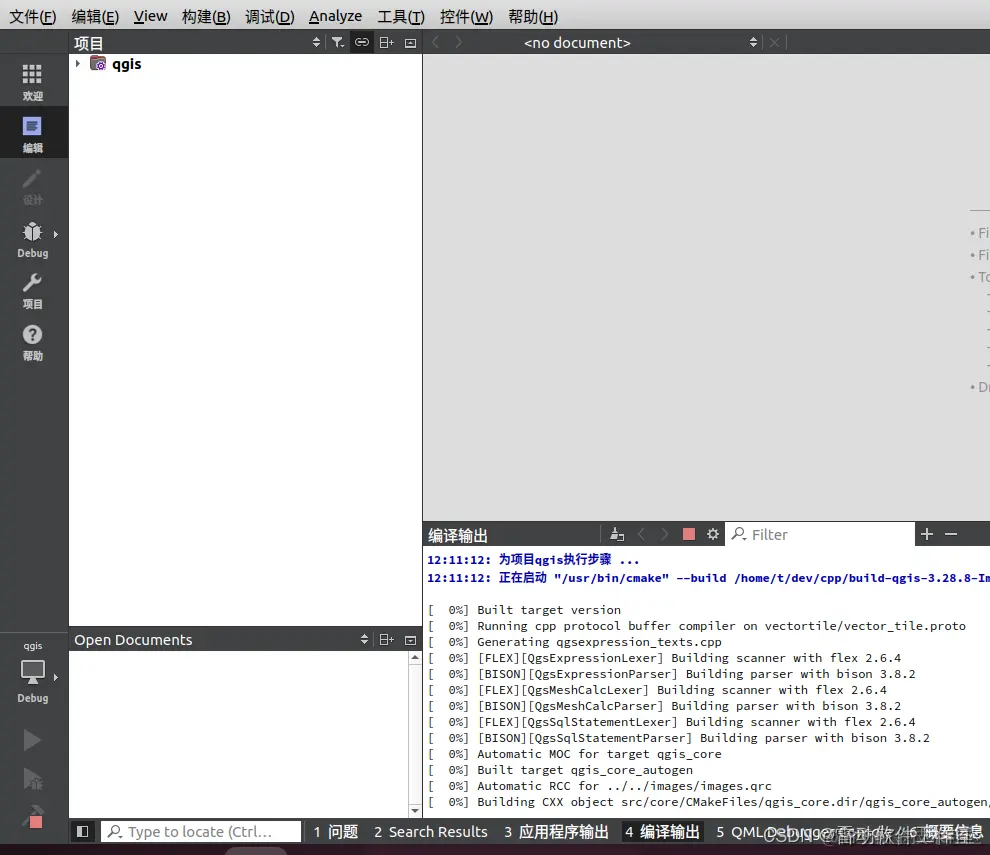990x855 pixels.
Task: Click the build hammer button with stop indicator
Action: (33, 817)
